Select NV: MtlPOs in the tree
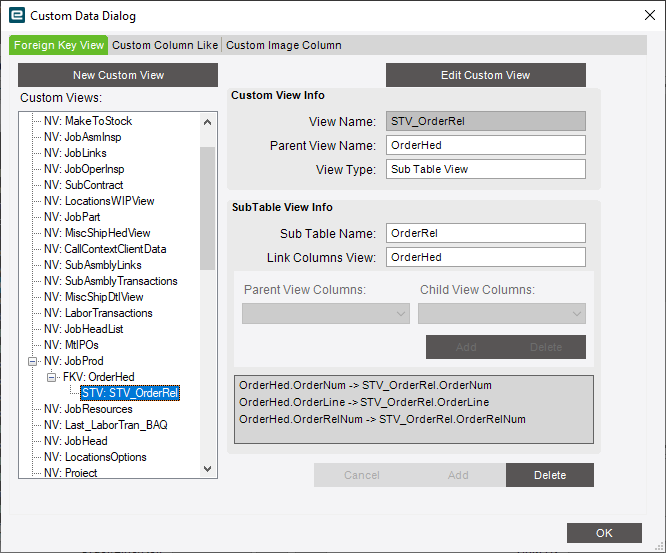 71,345
